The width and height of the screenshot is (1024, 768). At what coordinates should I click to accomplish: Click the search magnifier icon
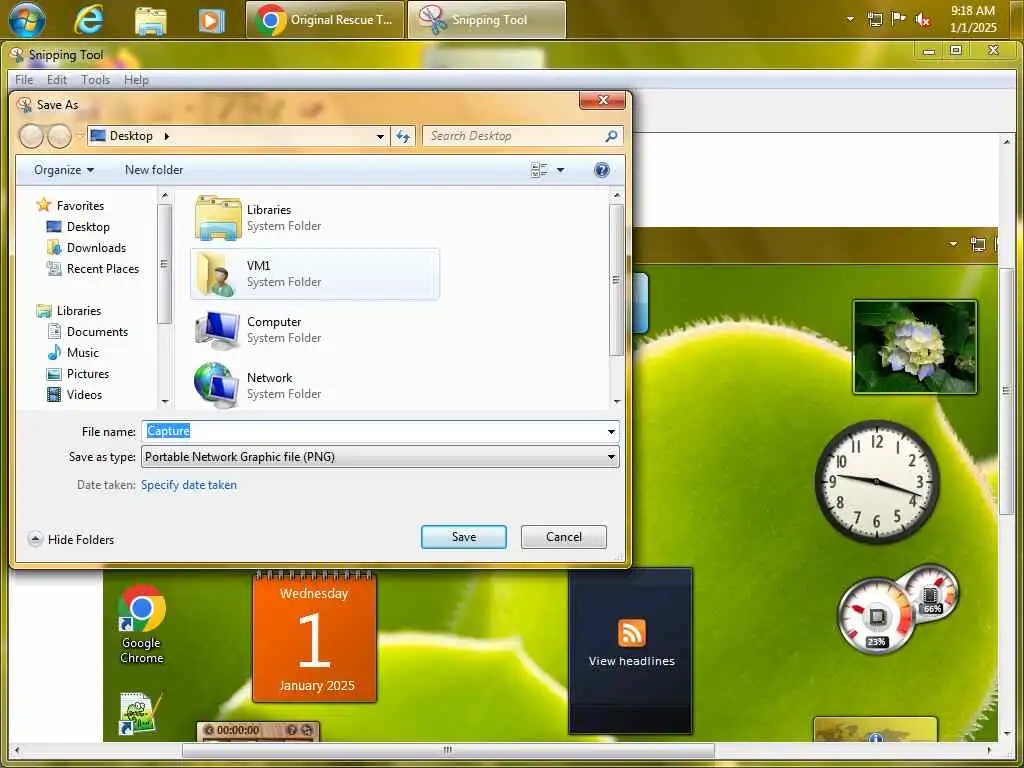click(611, 136)
